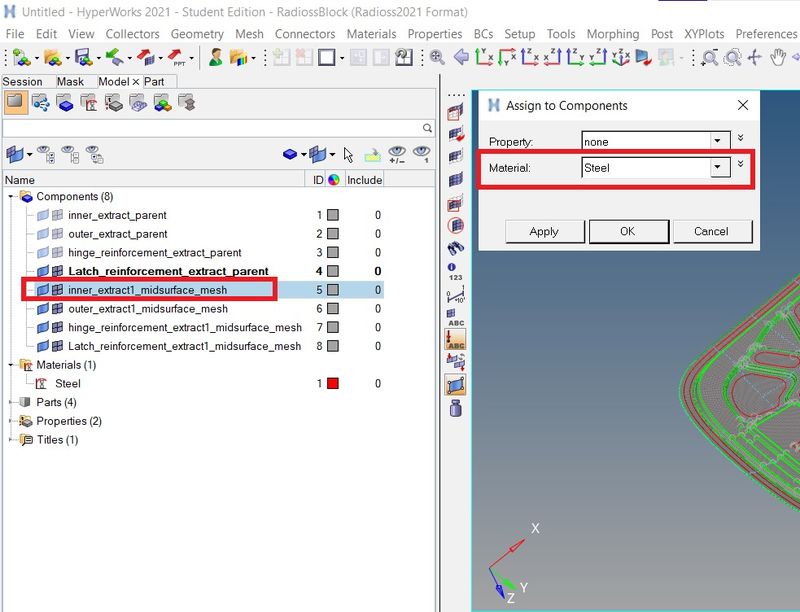
Task: Open the Mesh menu
Action: coord(249,34)
